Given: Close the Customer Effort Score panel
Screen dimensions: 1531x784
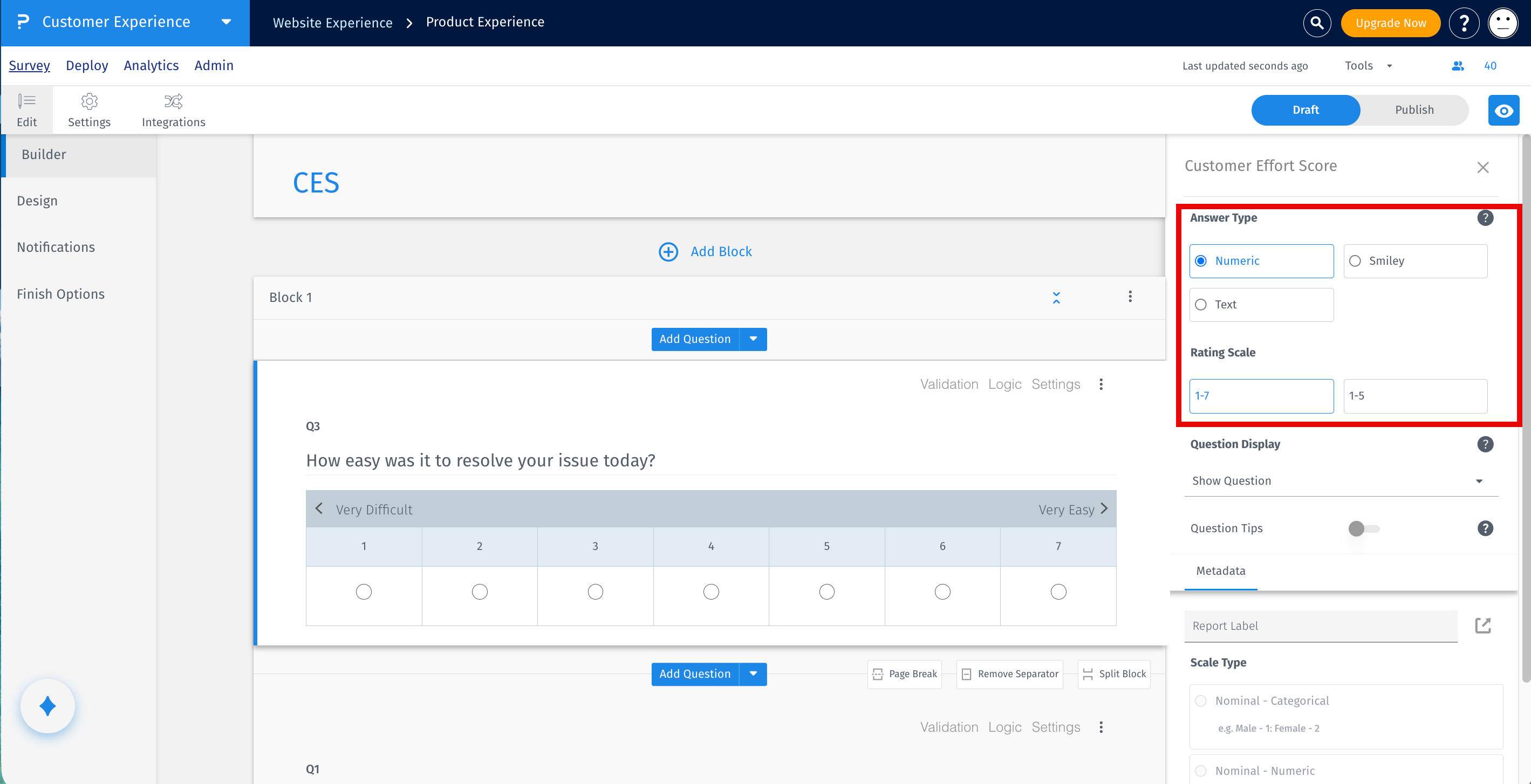Looking at the screenshot, I should (1482, 168).
